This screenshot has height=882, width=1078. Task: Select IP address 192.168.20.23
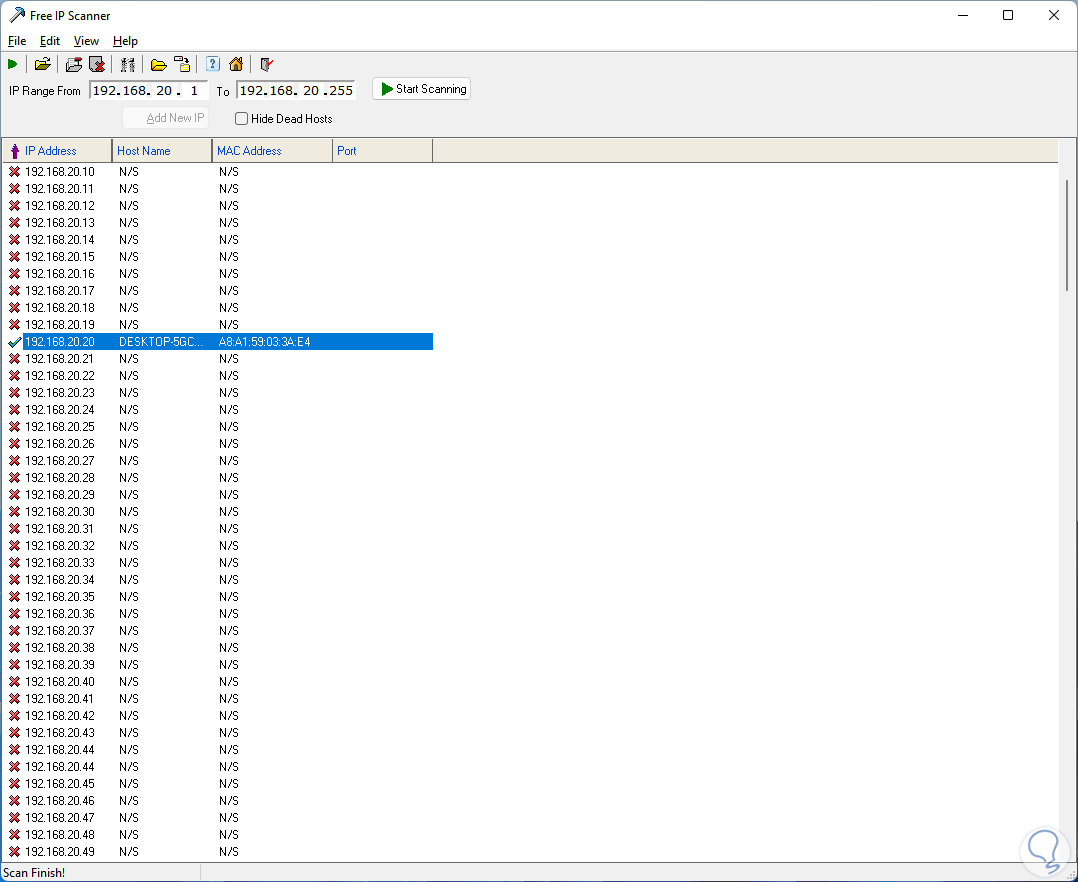click(59, 393)
